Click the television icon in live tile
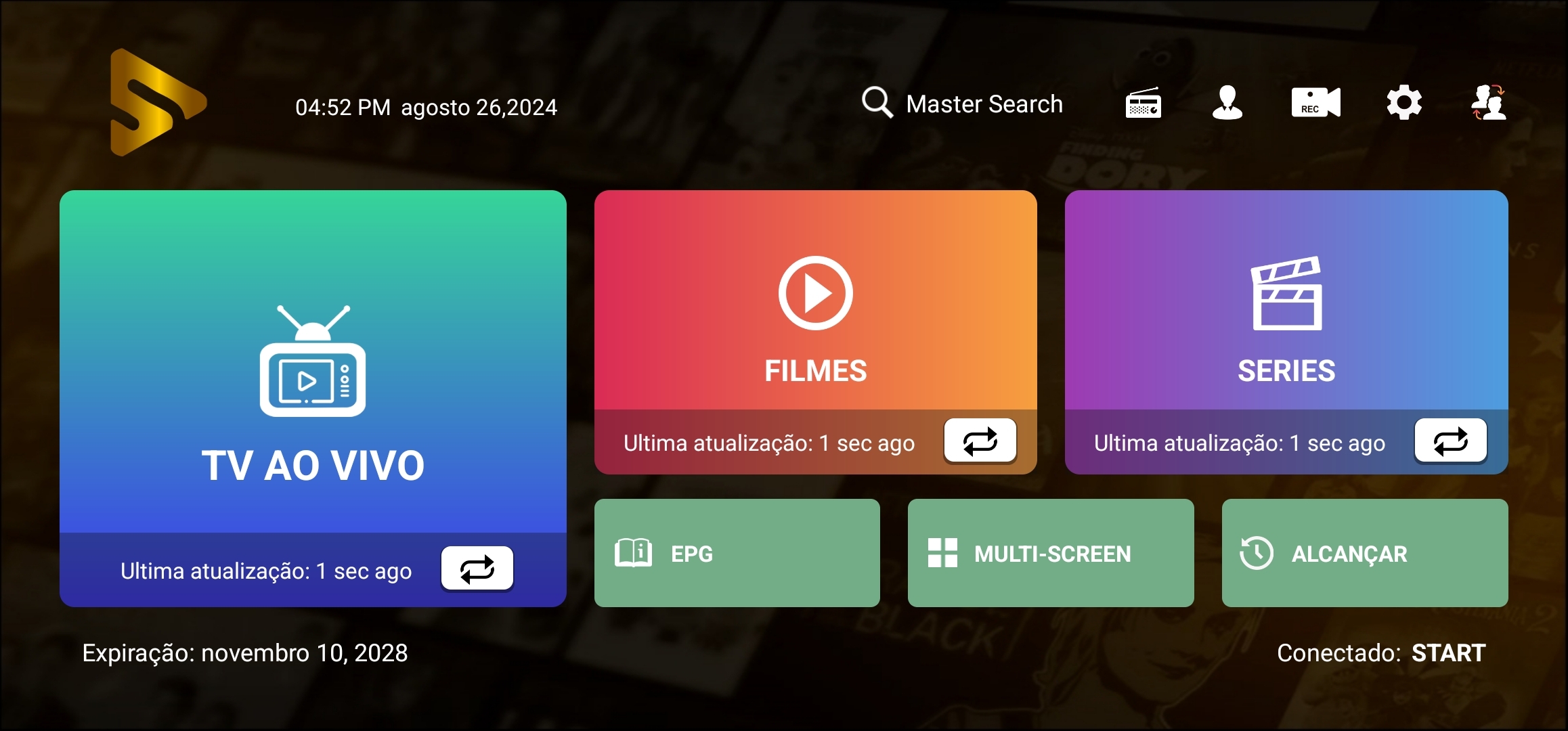 [x=313, y=362]
